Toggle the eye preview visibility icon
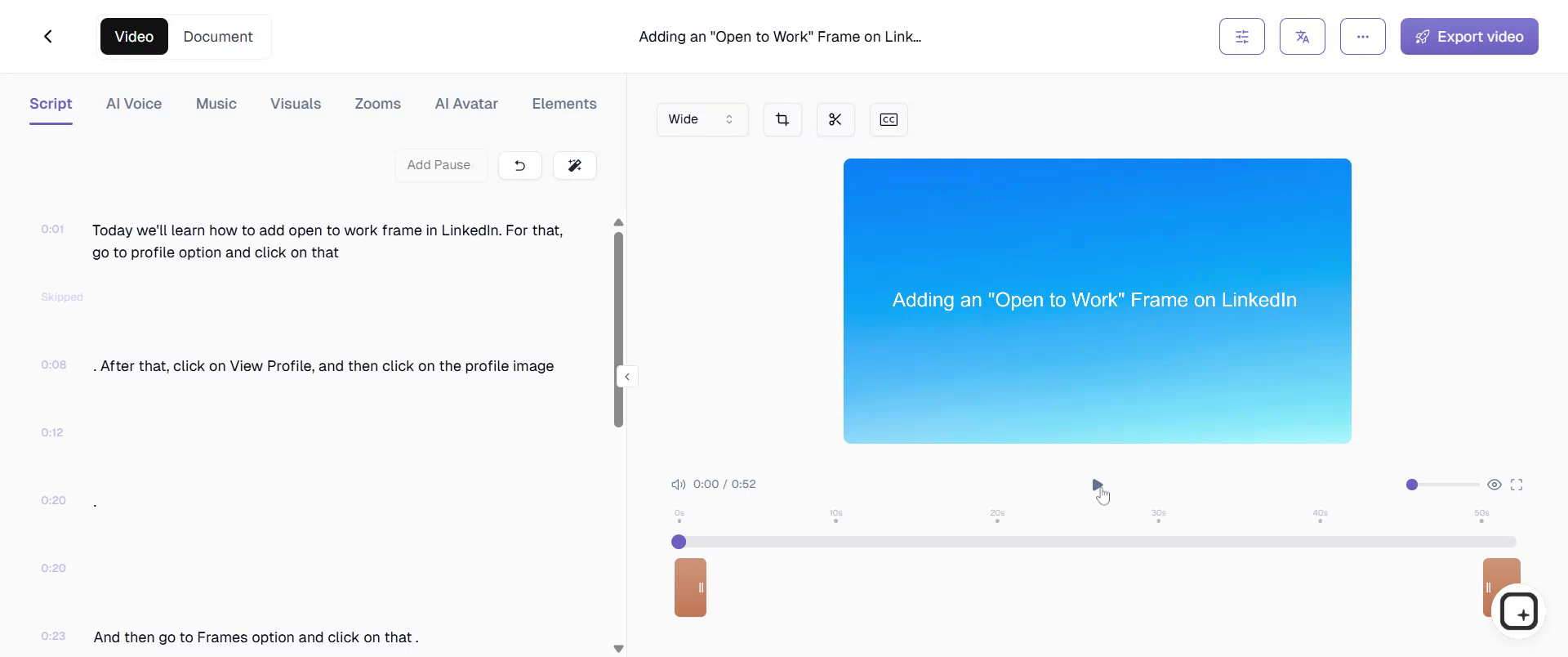 point(1494,485)
